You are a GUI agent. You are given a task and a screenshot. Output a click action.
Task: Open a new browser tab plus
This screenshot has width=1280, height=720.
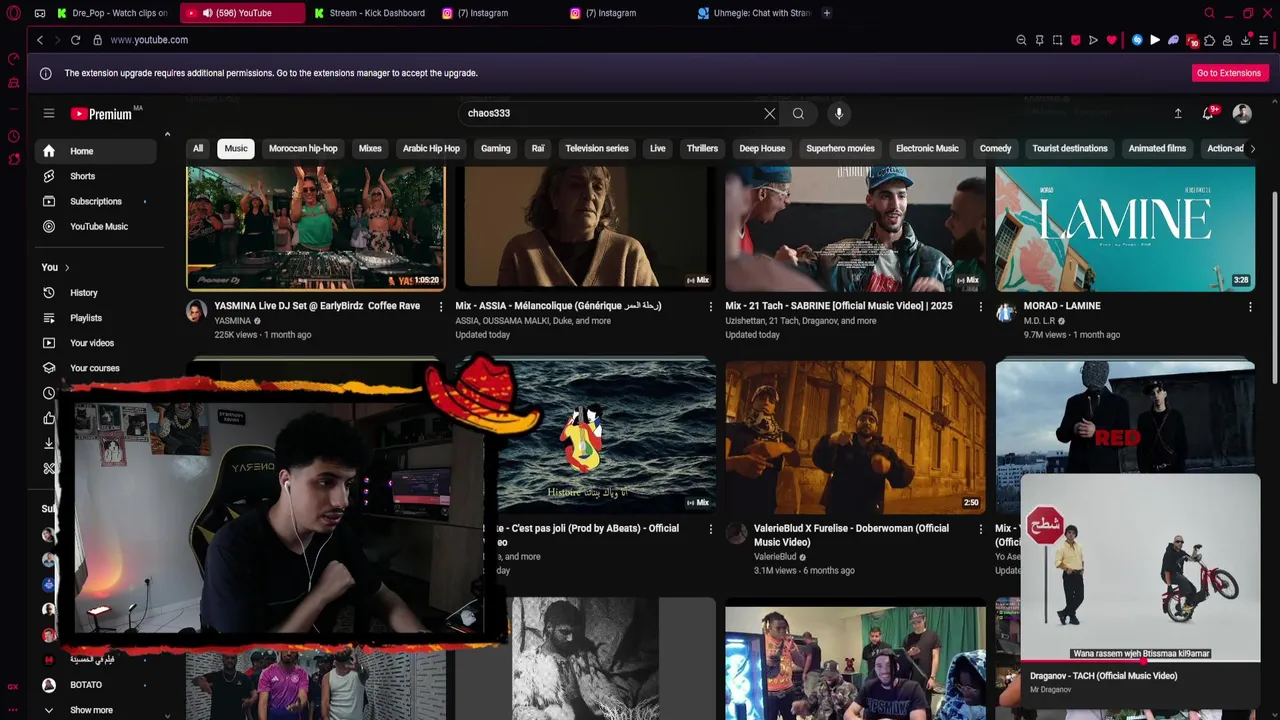(827, 13)
